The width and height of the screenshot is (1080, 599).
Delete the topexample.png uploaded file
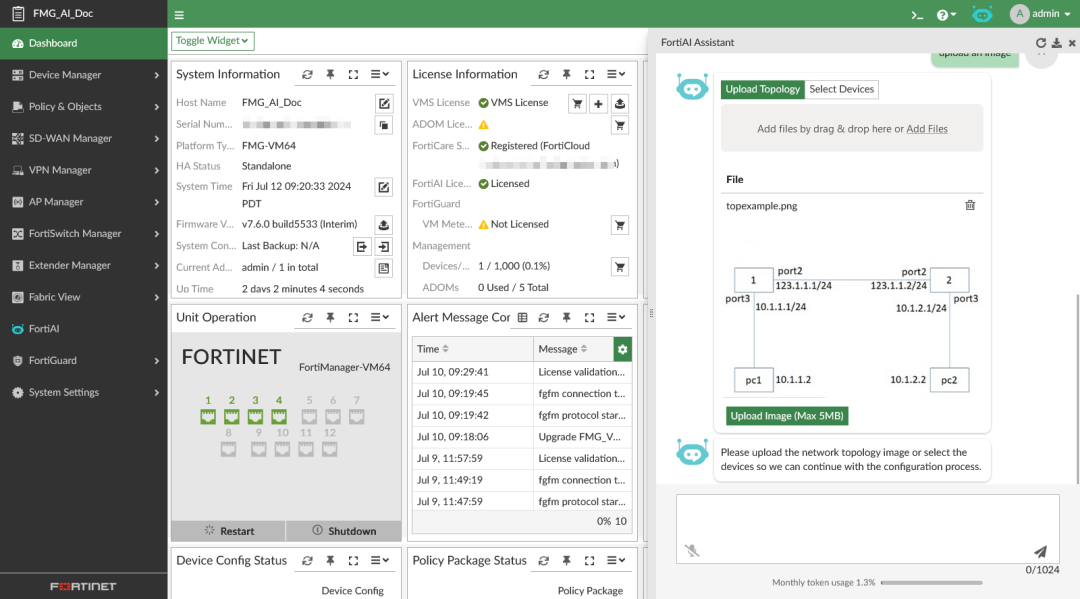click(970, 205)
